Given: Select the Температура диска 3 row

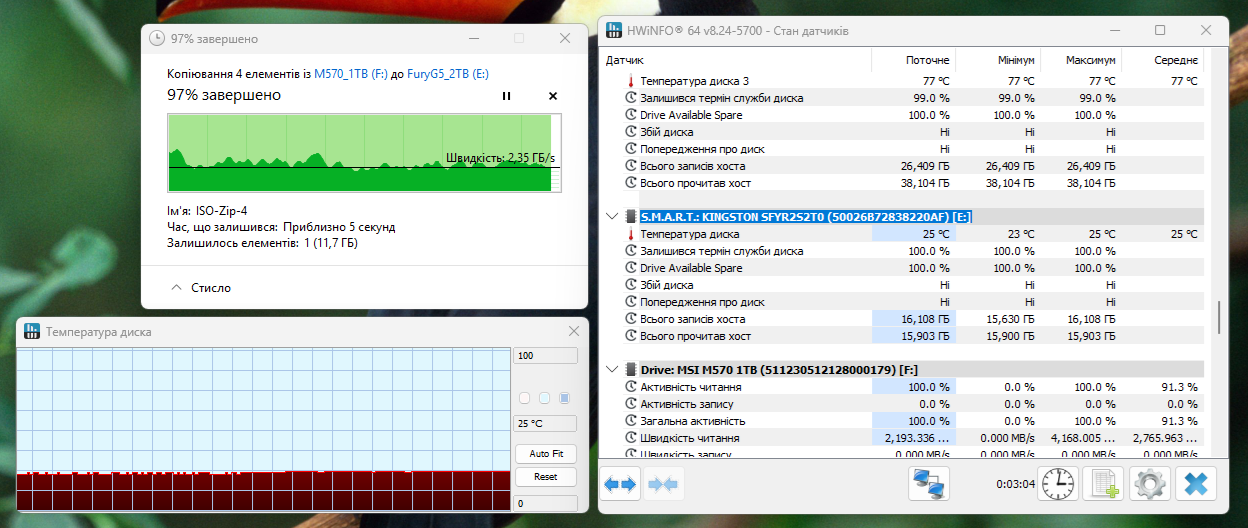Looking at the screenshot, I should point(901,81).
